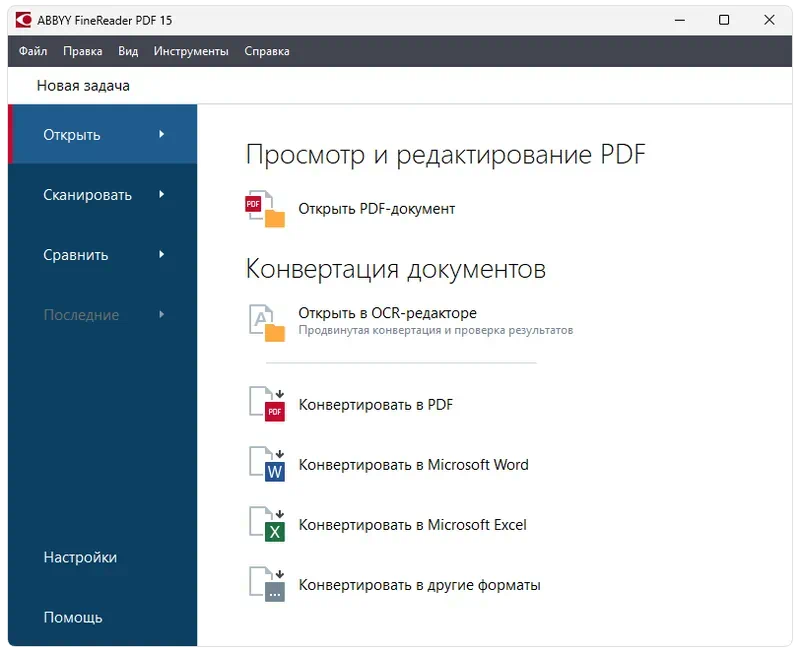The width and height of the screenshot is (800, 654).
Task: Open the Справка menu
Action: click(267, 51)
